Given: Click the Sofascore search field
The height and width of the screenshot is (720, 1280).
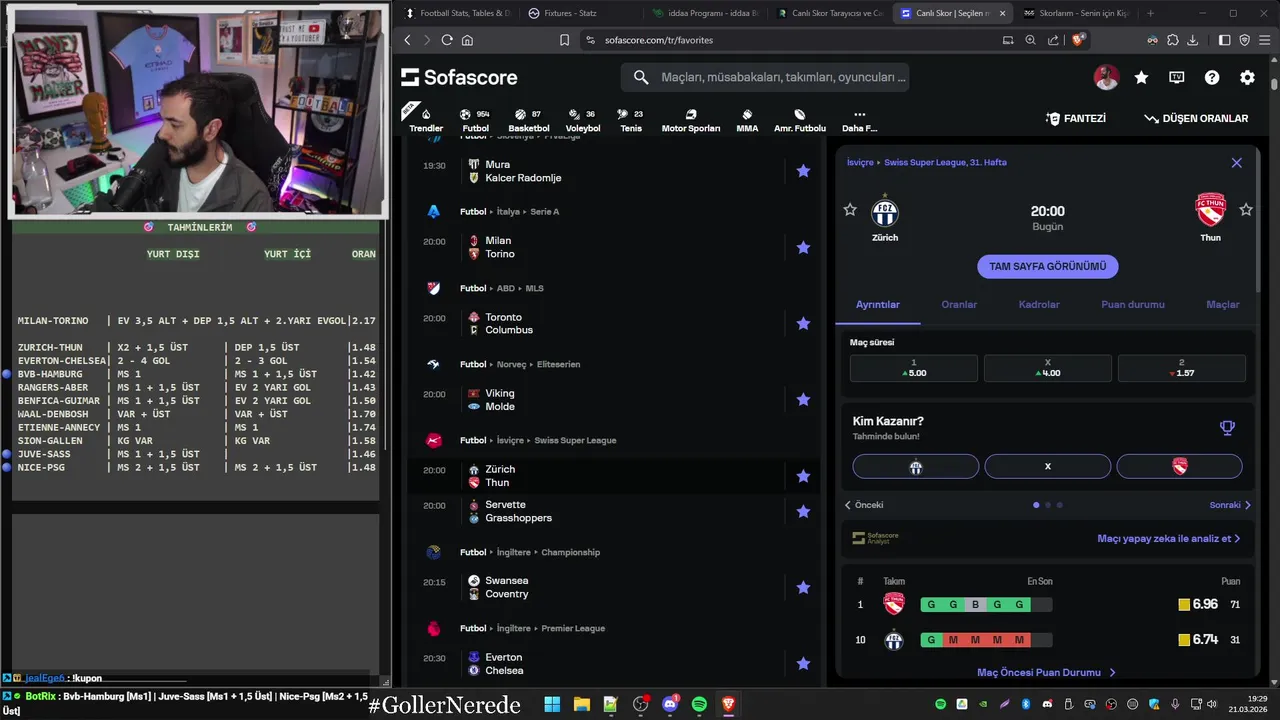Looking at the screenshot, I should tap(765, 77).
